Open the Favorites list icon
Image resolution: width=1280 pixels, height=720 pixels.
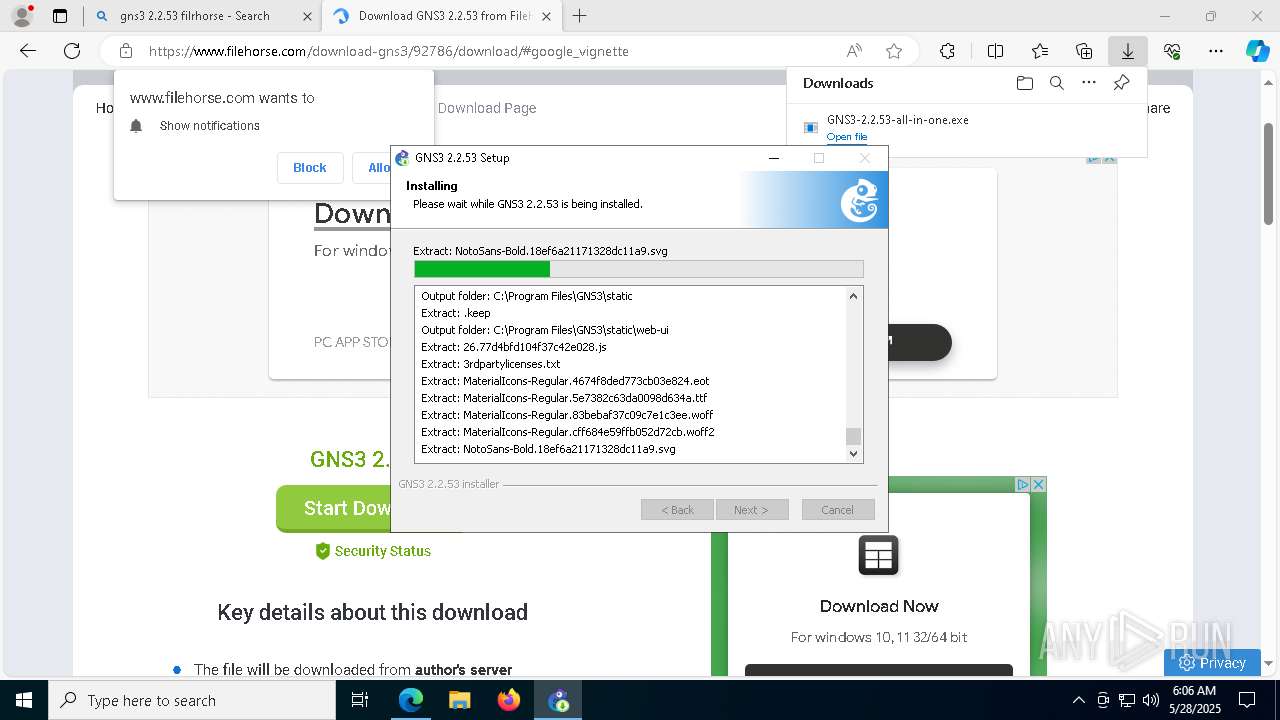tap(1040, 51)
